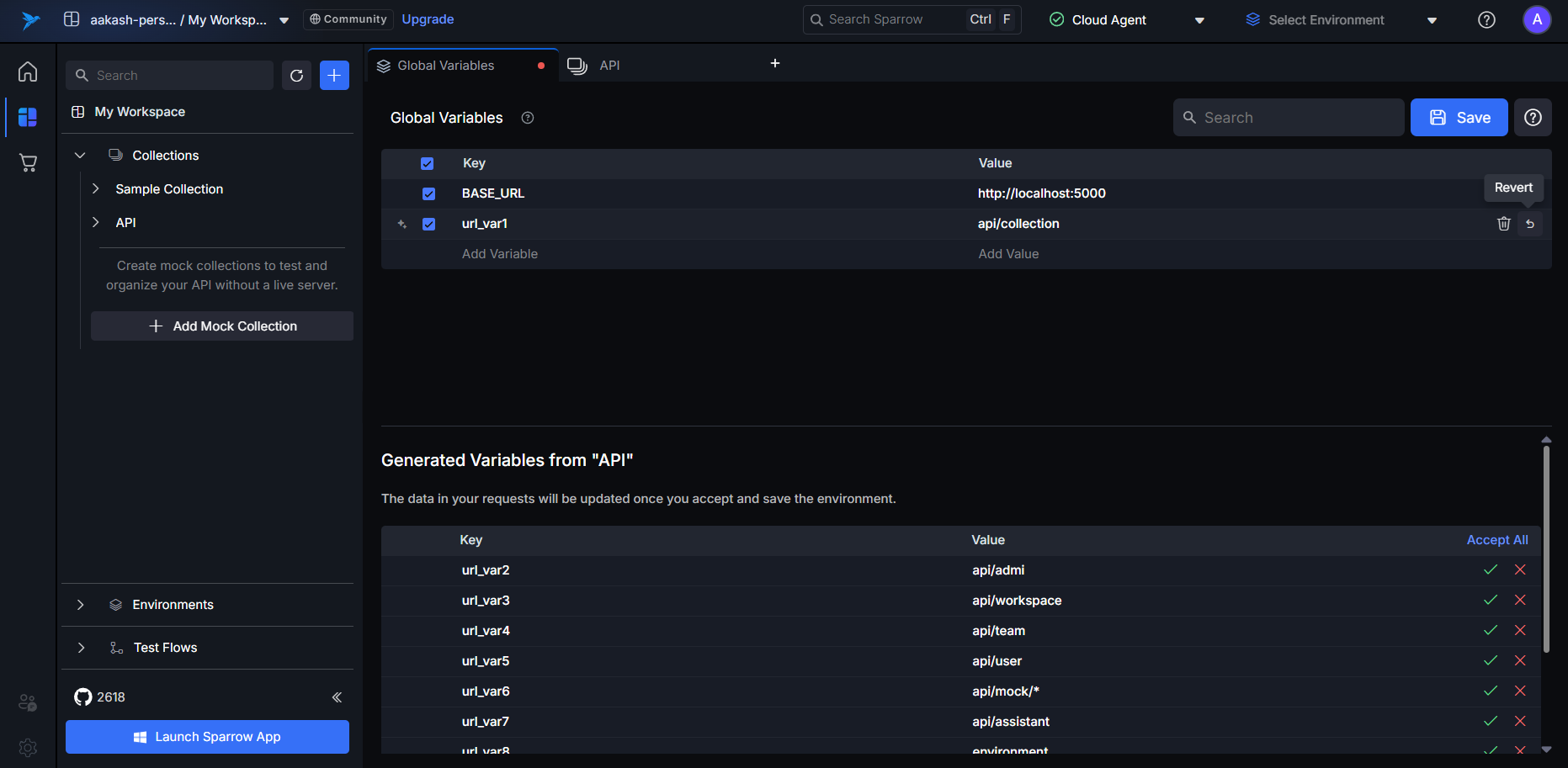Click the Upgrade link
Image resolution: width=1568 pixels, height=768 pixels.
click(428, 19)
